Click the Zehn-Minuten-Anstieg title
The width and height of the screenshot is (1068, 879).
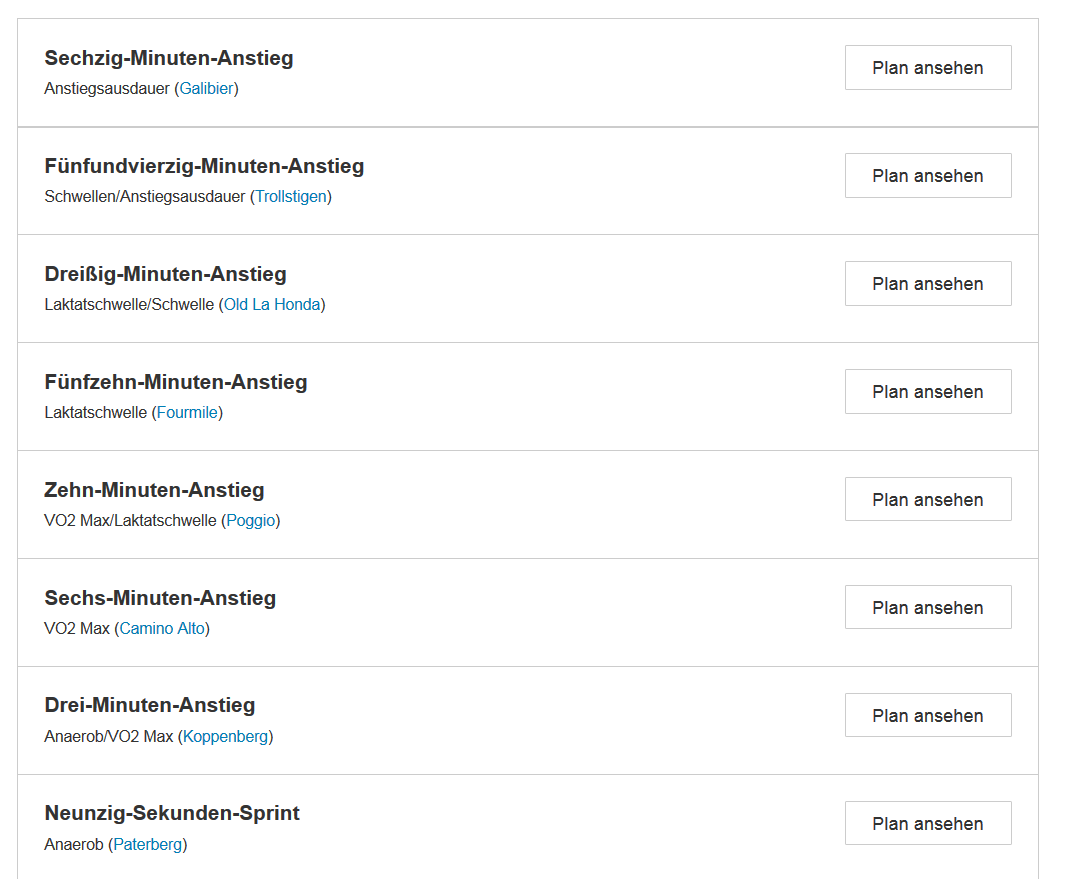[154, 490]
